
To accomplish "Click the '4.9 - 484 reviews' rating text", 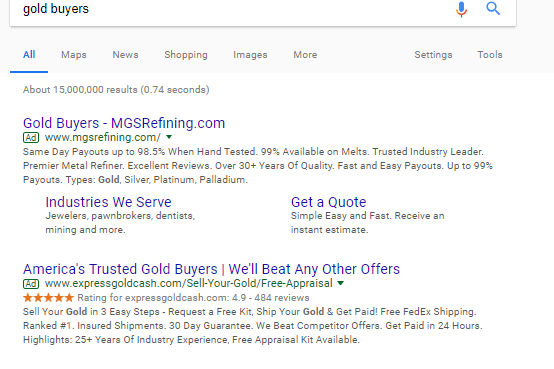I will coord(271,298).
